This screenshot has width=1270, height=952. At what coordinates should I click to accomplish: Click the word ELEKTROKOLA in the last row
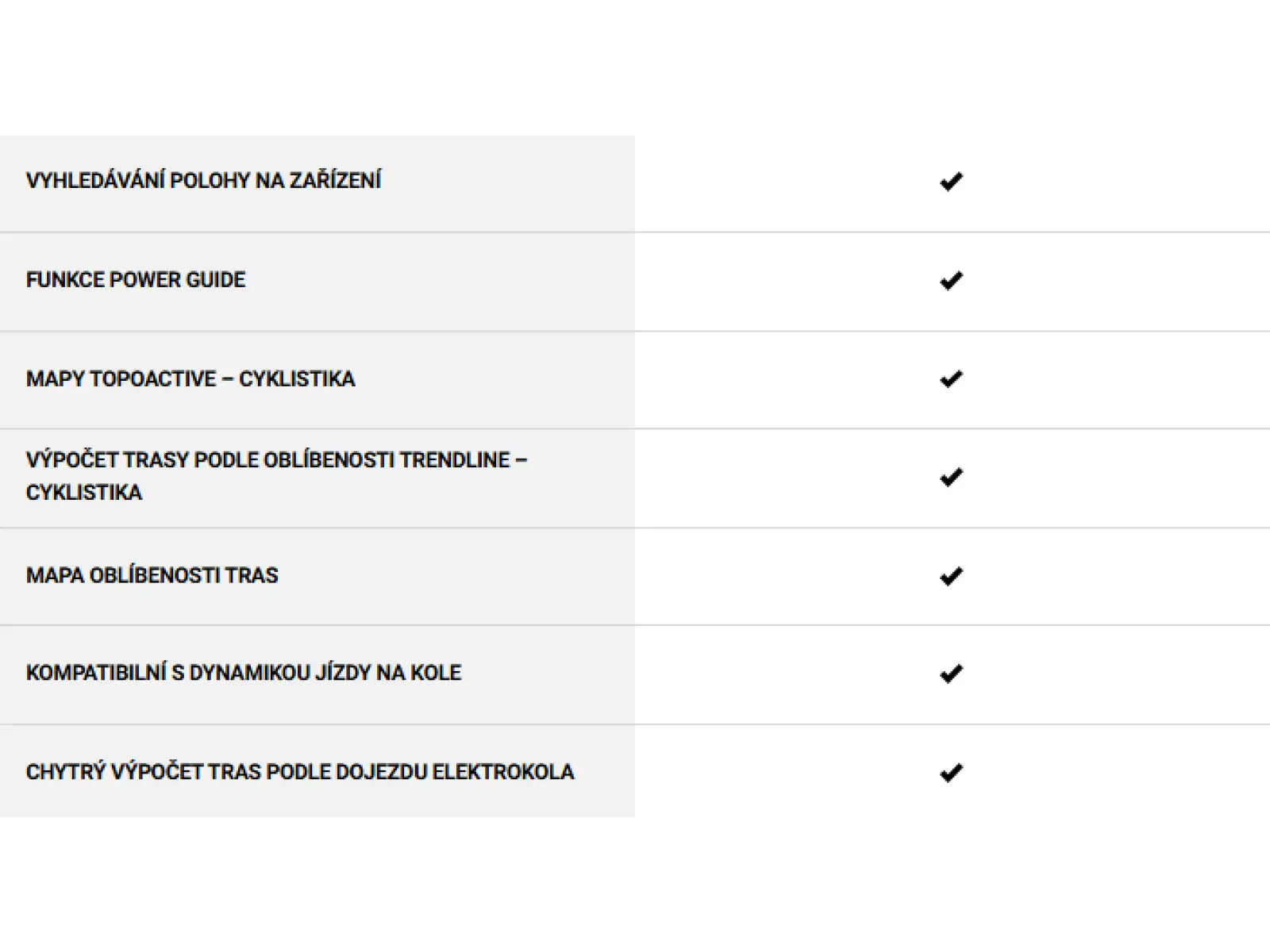502,772
